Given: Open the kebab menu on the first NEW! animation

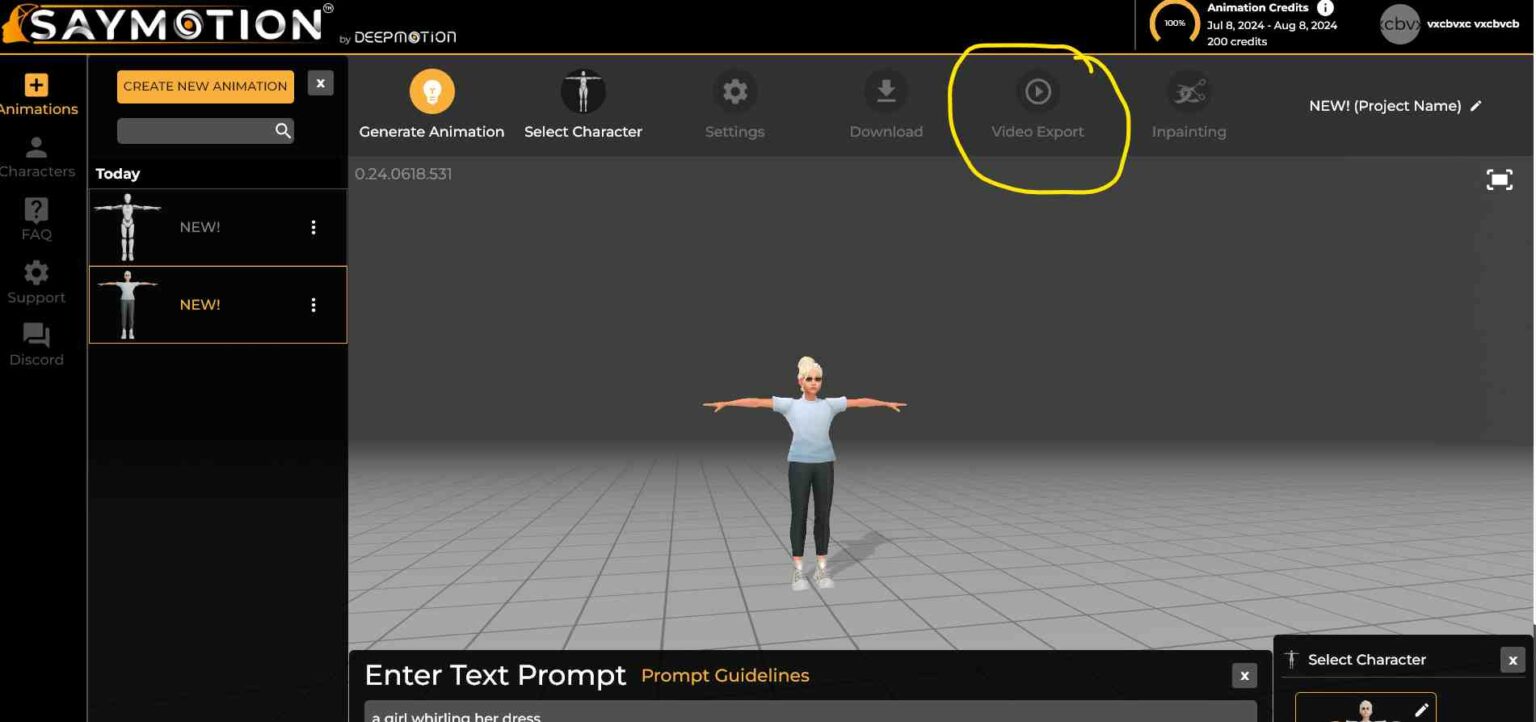Looking at the screenshot, I should click(313, 227).
